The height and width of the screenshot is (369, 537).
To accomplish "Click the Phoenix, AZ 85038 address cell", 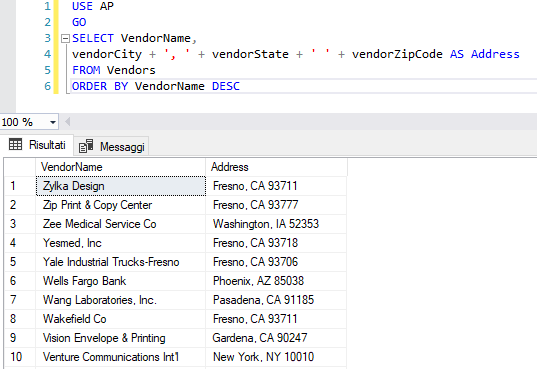I will coord(276,281).
